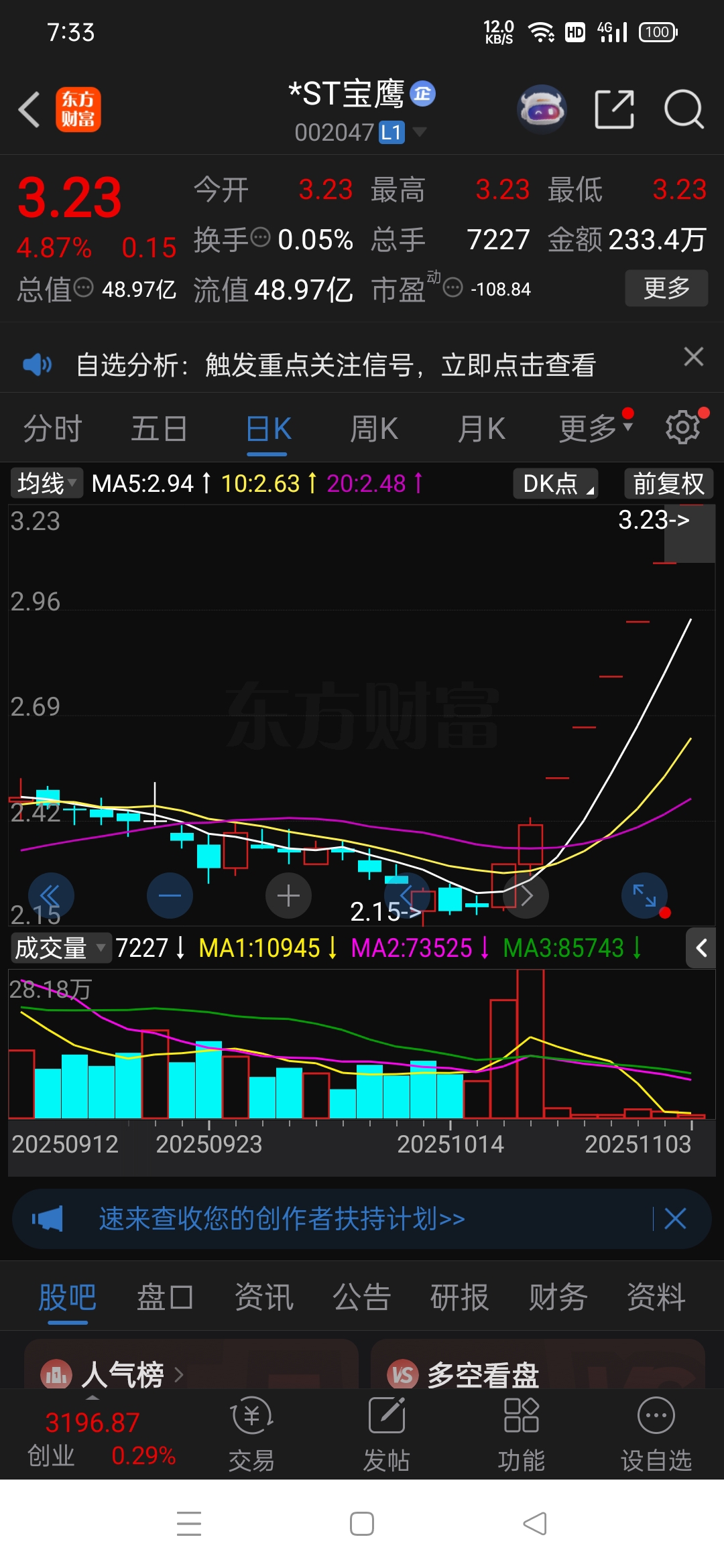
Task: Tap the Android home button
Action: point(362,1524)
